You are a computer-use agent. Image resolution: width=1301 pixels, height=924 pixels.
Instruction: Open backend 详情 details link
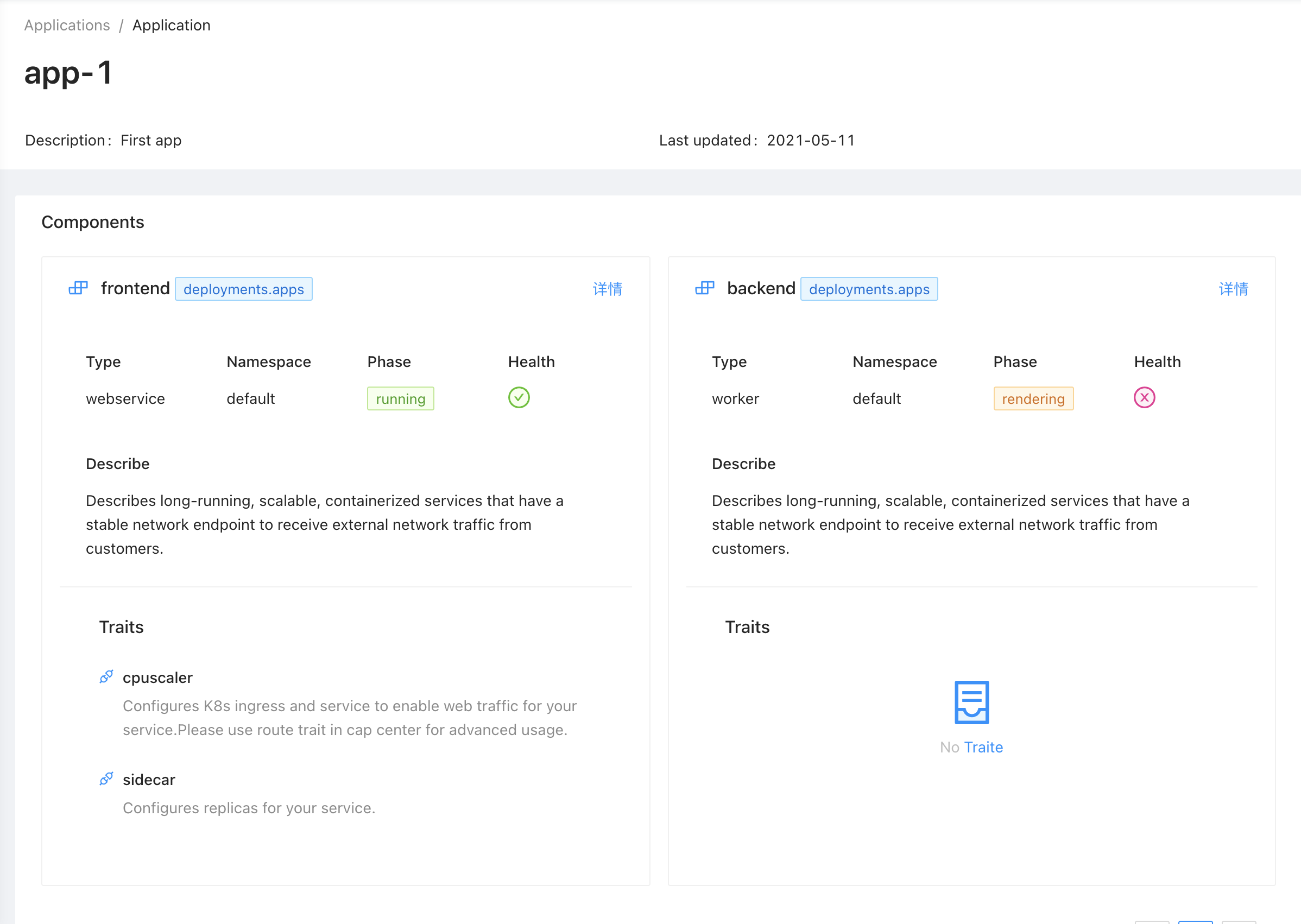[x=1233, y=289]
